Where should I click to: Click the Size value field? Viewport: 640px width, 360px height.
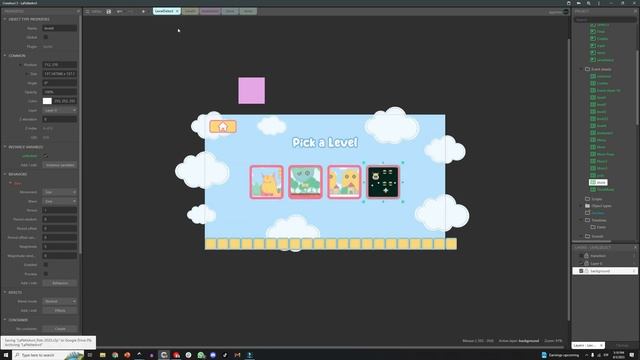pyautogui.click(x=60, y=74)
